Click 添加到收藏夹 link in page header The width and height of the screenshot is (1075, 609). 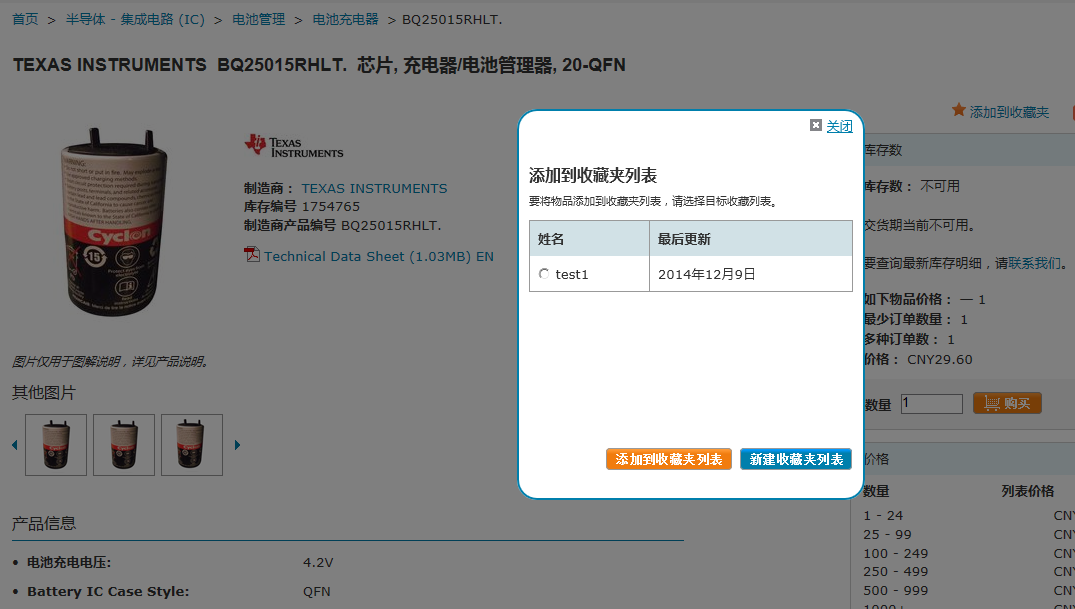[x=1009, y=112]
